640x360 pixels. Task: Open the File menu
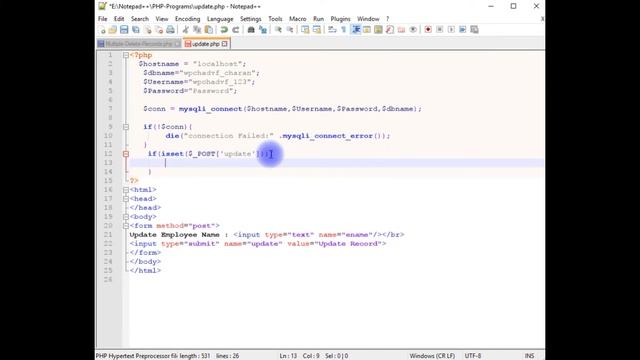(102, 19)
